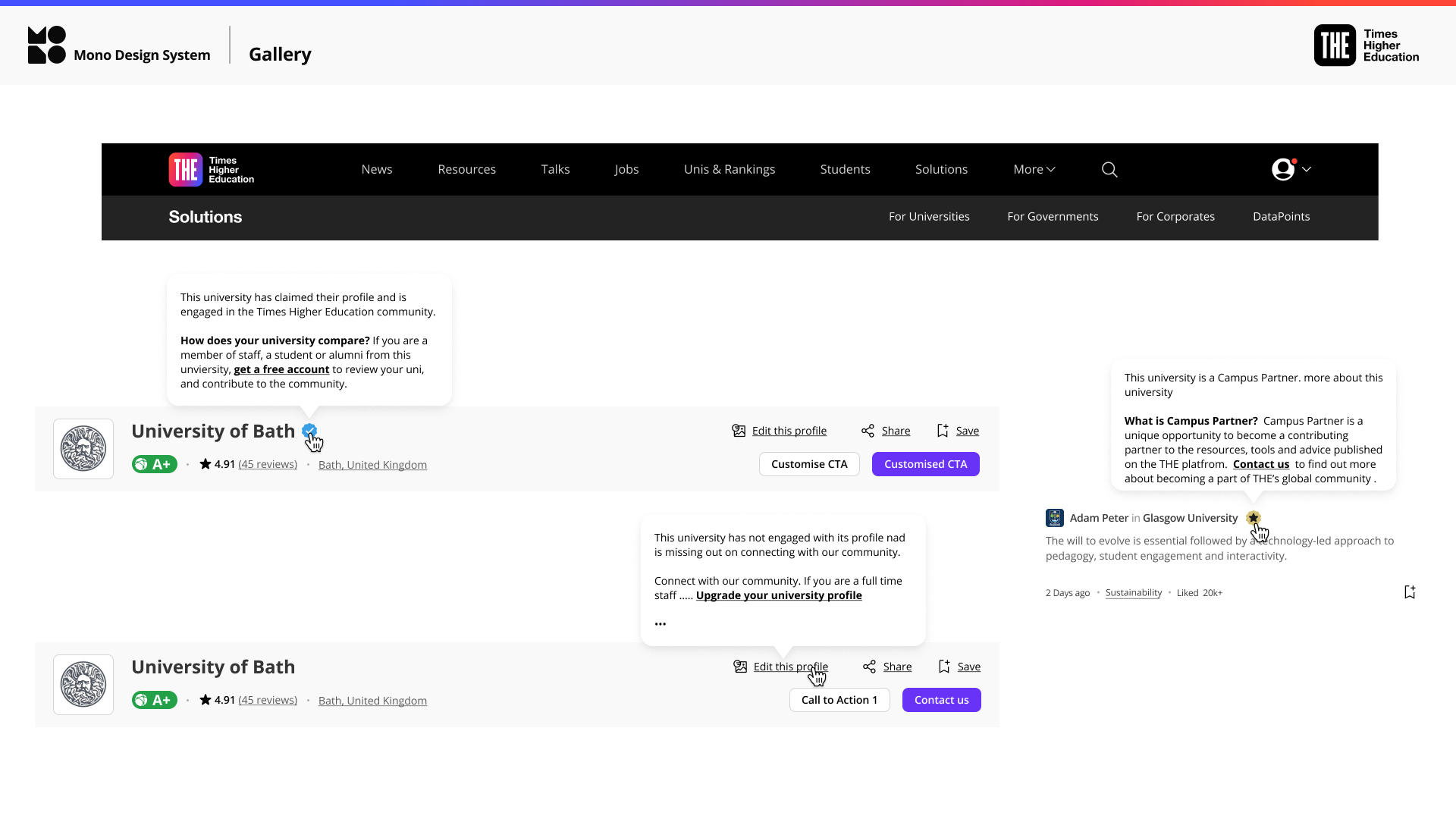Click the Customise CTA button
Viewport: 1456px width, 819px height.
click(x=809, y=464)
